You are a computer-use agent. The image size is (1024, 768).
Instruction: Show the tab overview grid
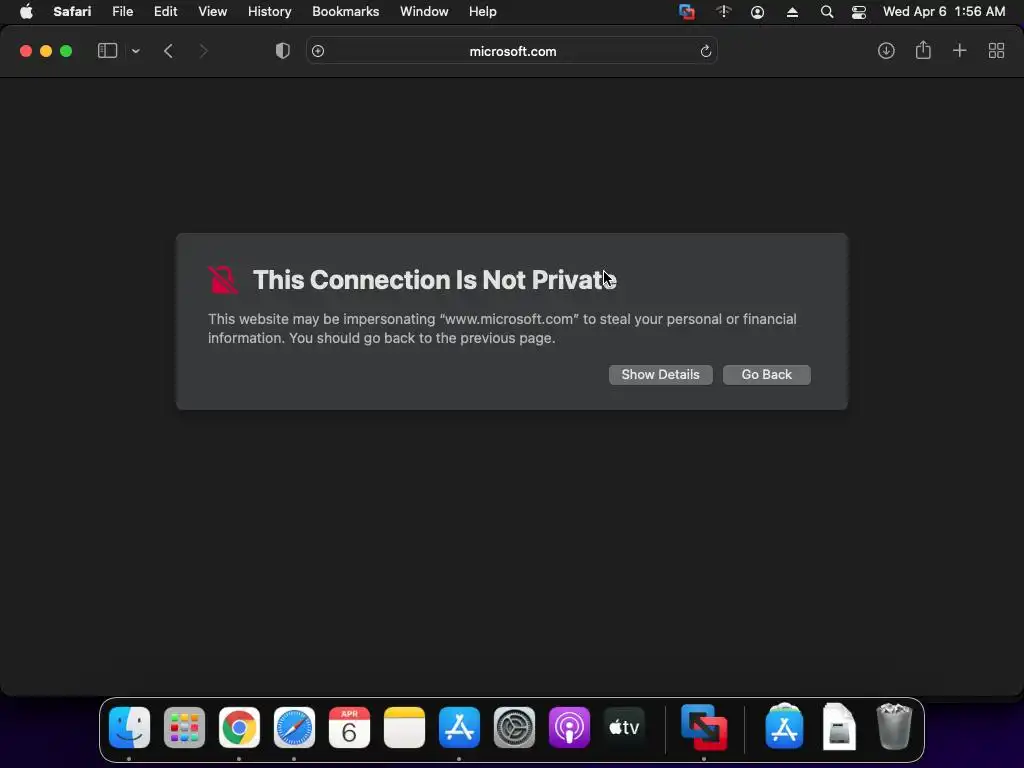tap(997, 50)
